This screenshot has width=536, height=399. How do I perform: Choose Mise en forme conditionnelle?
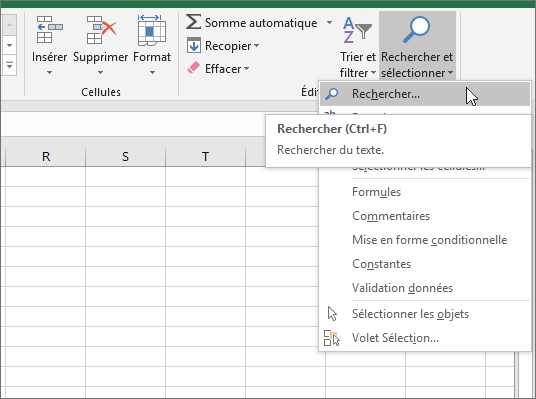pos(425,240)
